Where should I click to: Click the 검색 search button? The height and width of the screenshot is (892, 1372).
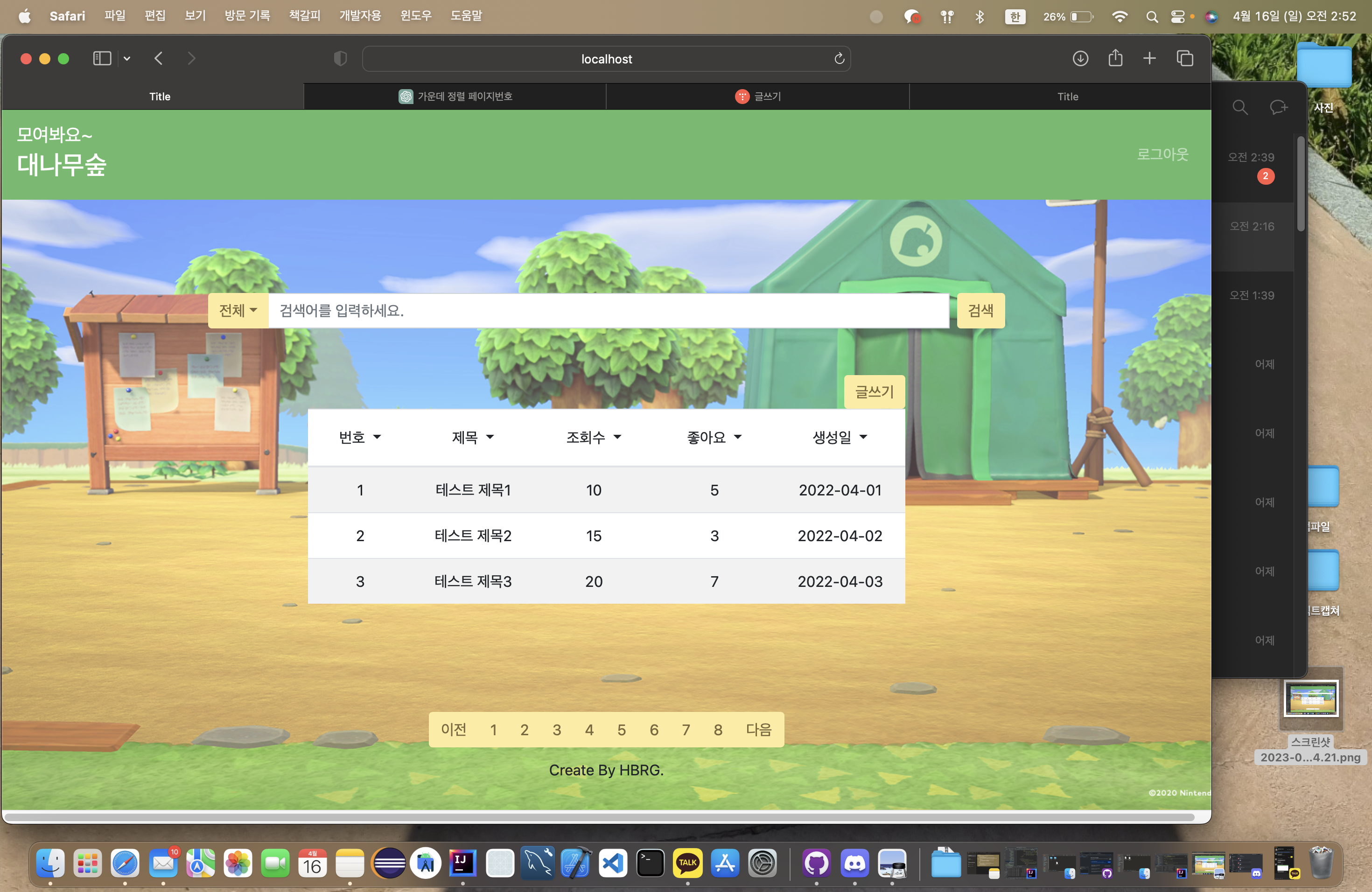point(980,311)
